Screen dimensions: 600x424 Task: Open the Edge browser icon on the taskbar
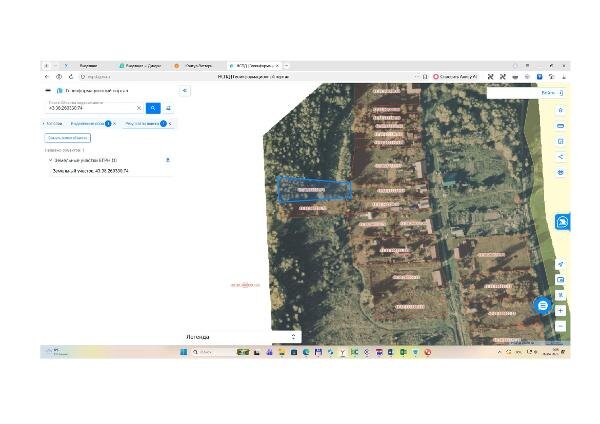point(306,352)
